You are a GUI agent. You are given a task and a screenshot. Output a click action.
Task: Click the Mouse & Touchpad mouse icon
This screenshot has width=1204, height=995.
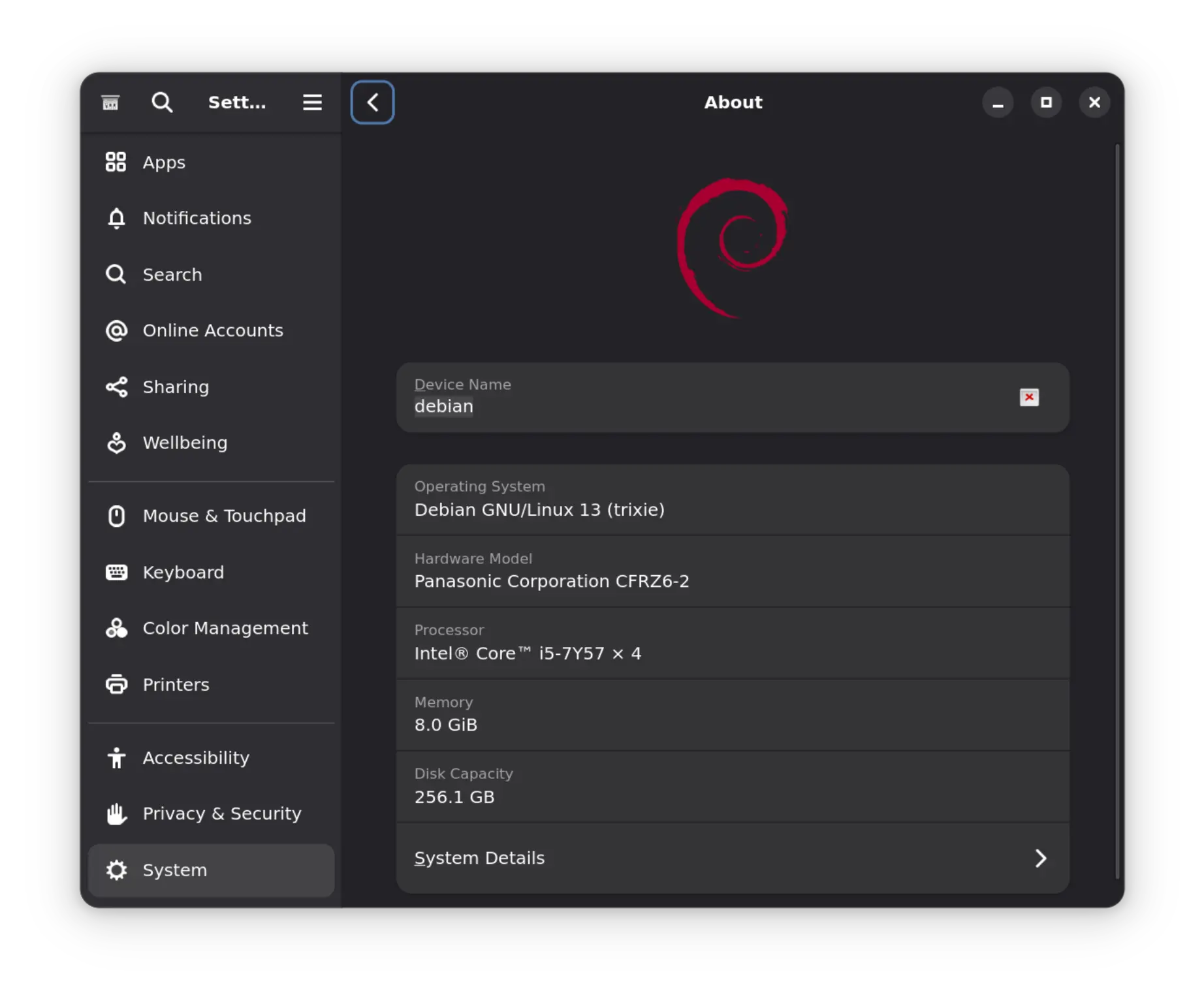(116, 516)
